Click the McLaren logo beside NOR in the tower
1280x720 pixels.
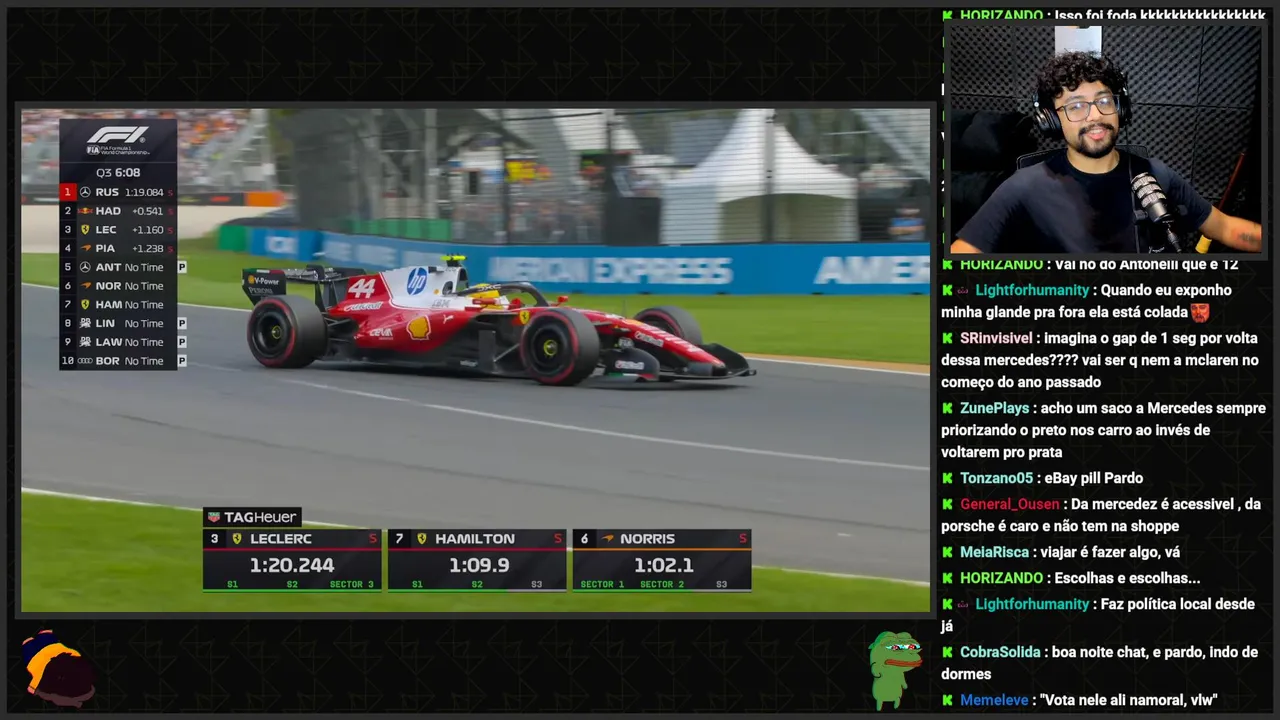85,286
